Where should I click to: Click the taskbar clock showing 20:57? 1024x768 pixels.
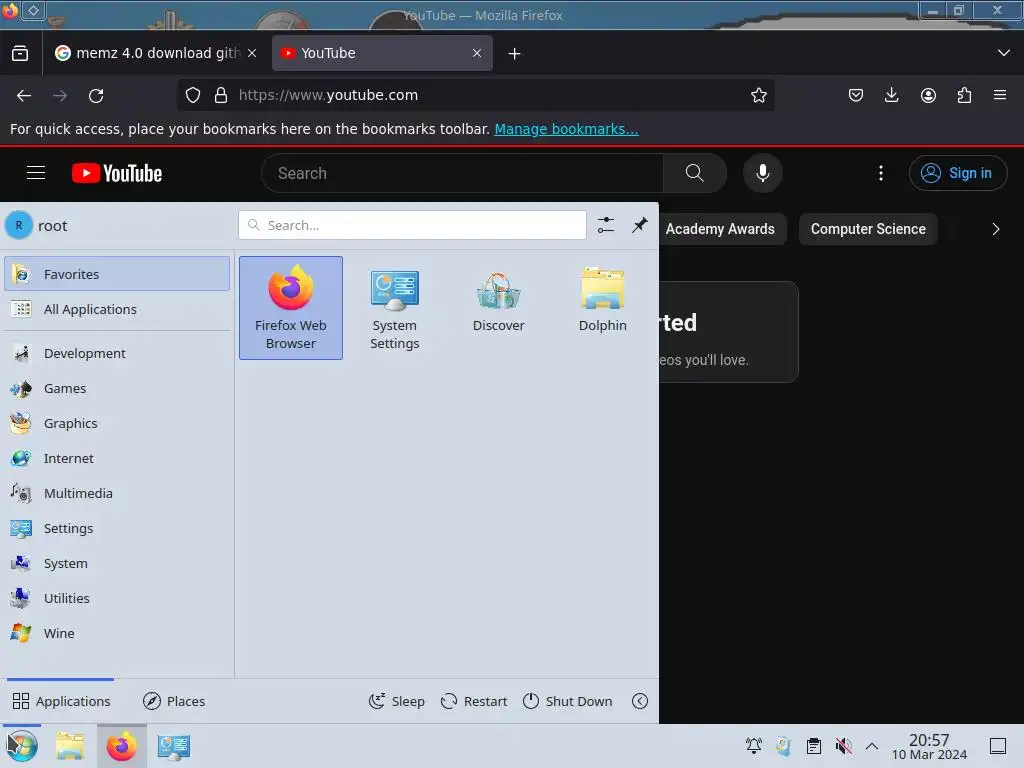(x=929, y=746)
